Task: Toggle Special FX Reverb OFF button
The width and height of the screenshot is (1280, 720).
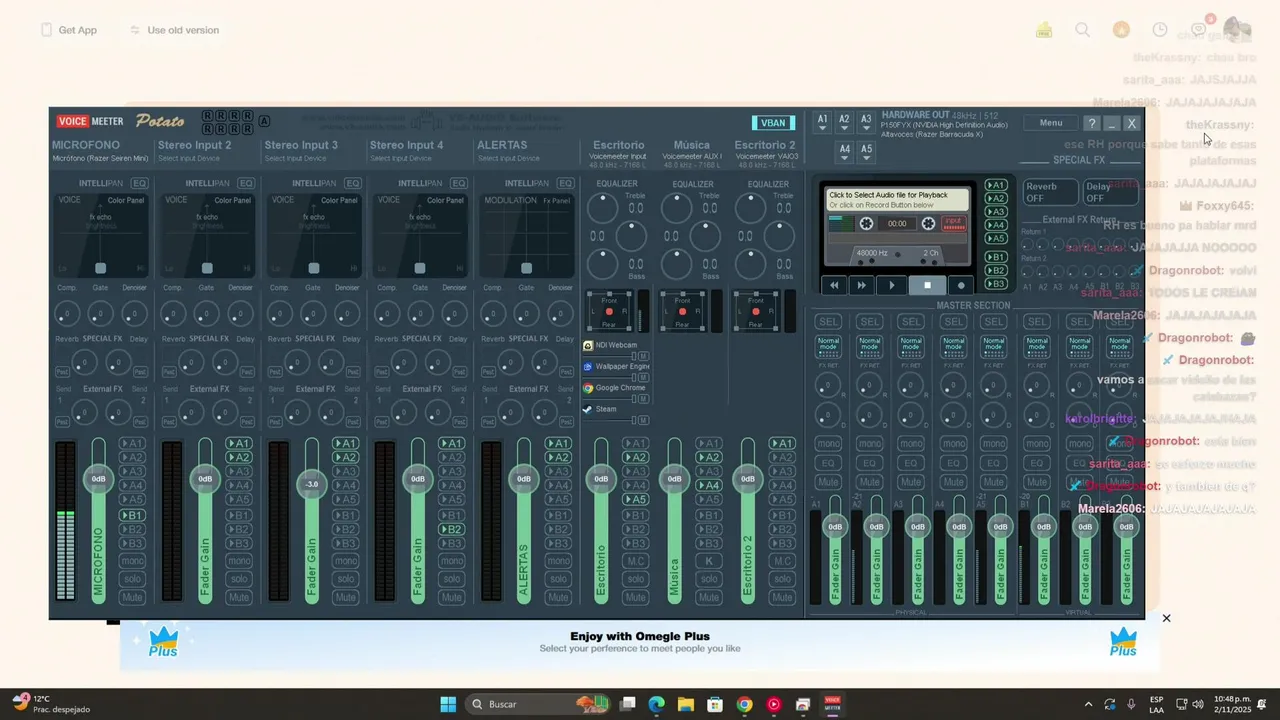Action: click(x=1049, y=192)
